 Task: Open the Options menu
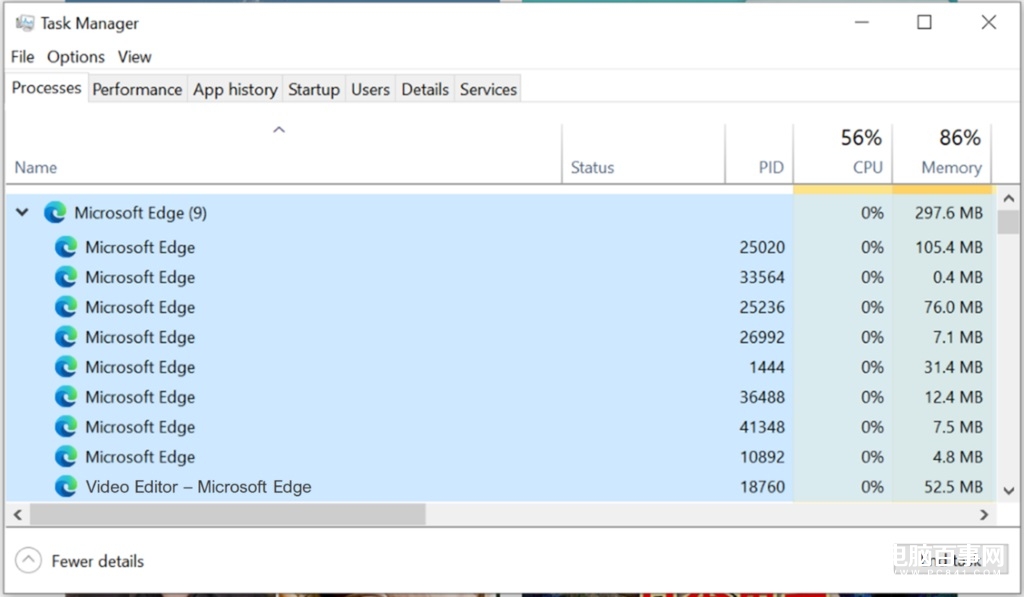[76, 57]
